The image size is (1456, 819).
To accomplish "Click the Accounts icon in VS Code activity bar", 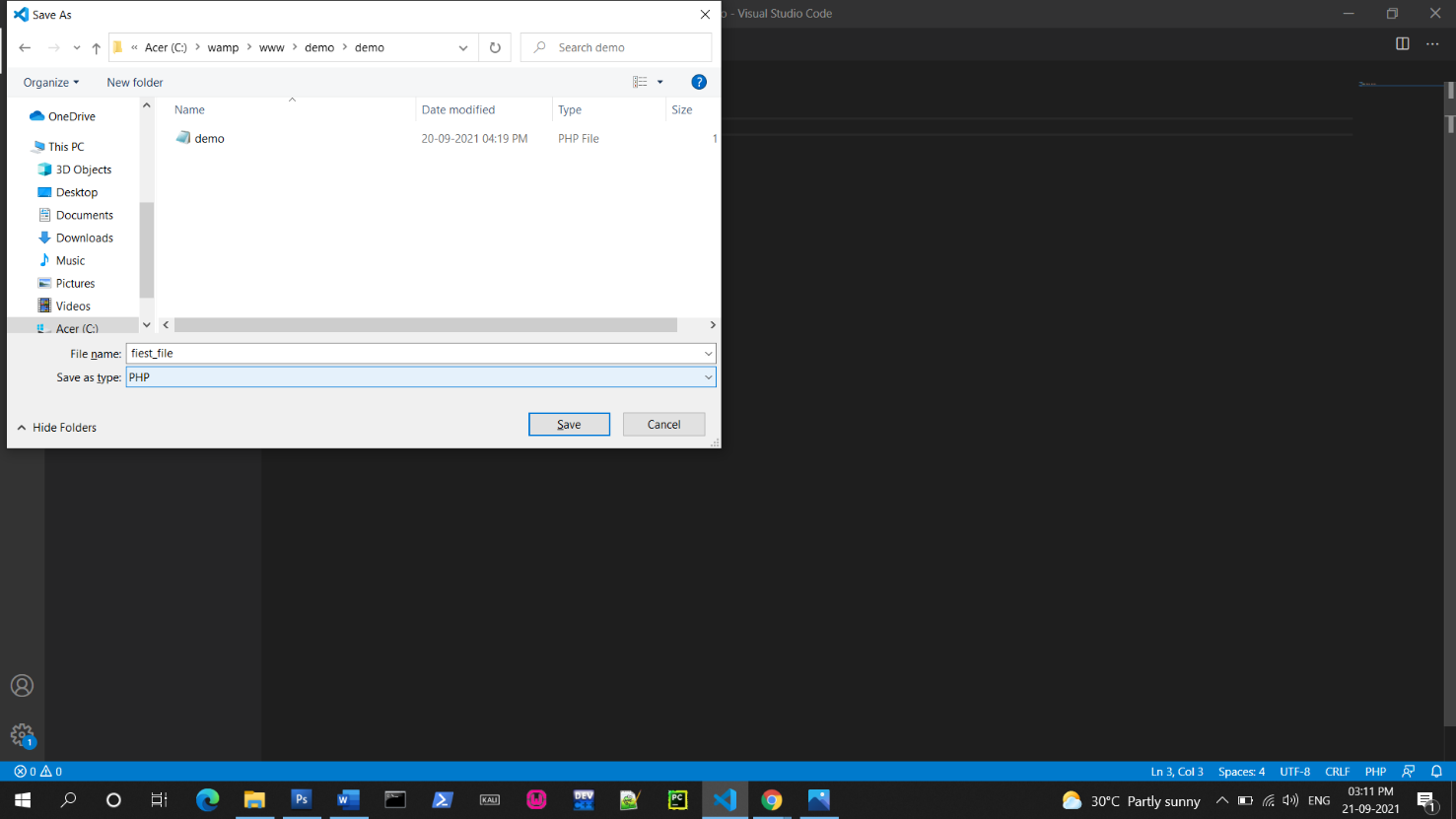I will pos(22,685).
